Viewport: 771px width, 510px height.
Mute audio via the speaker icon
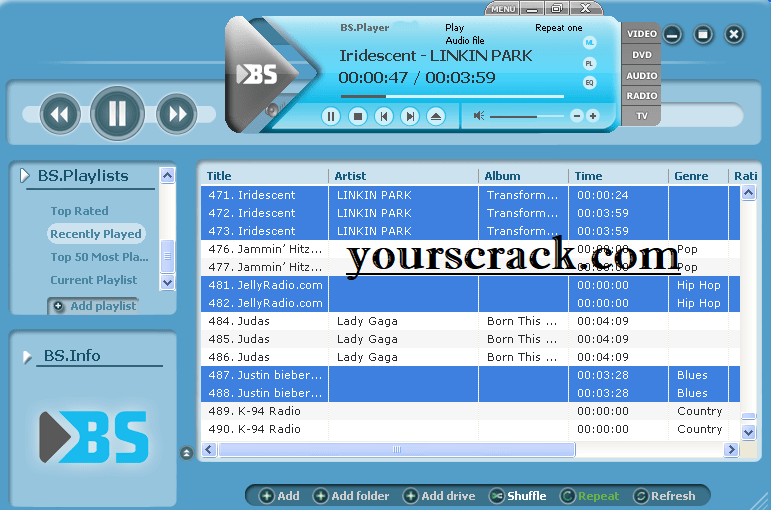click(478, 116)
